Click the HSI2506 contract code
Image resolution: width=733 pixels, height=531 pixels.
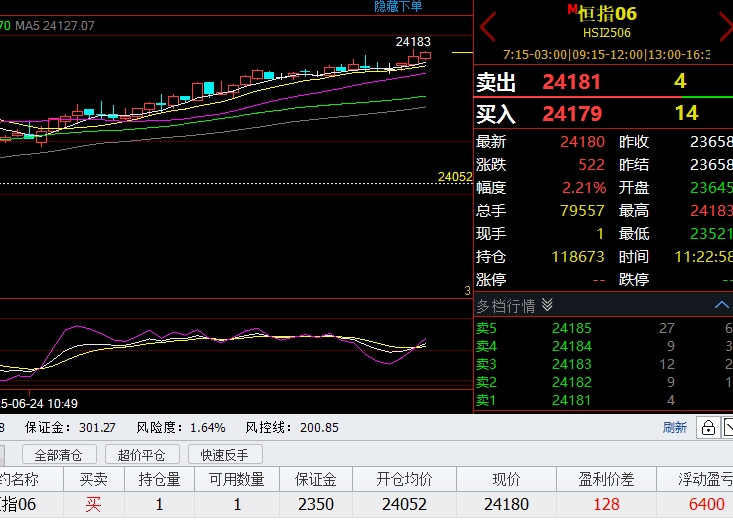click(x=607, y=33)
